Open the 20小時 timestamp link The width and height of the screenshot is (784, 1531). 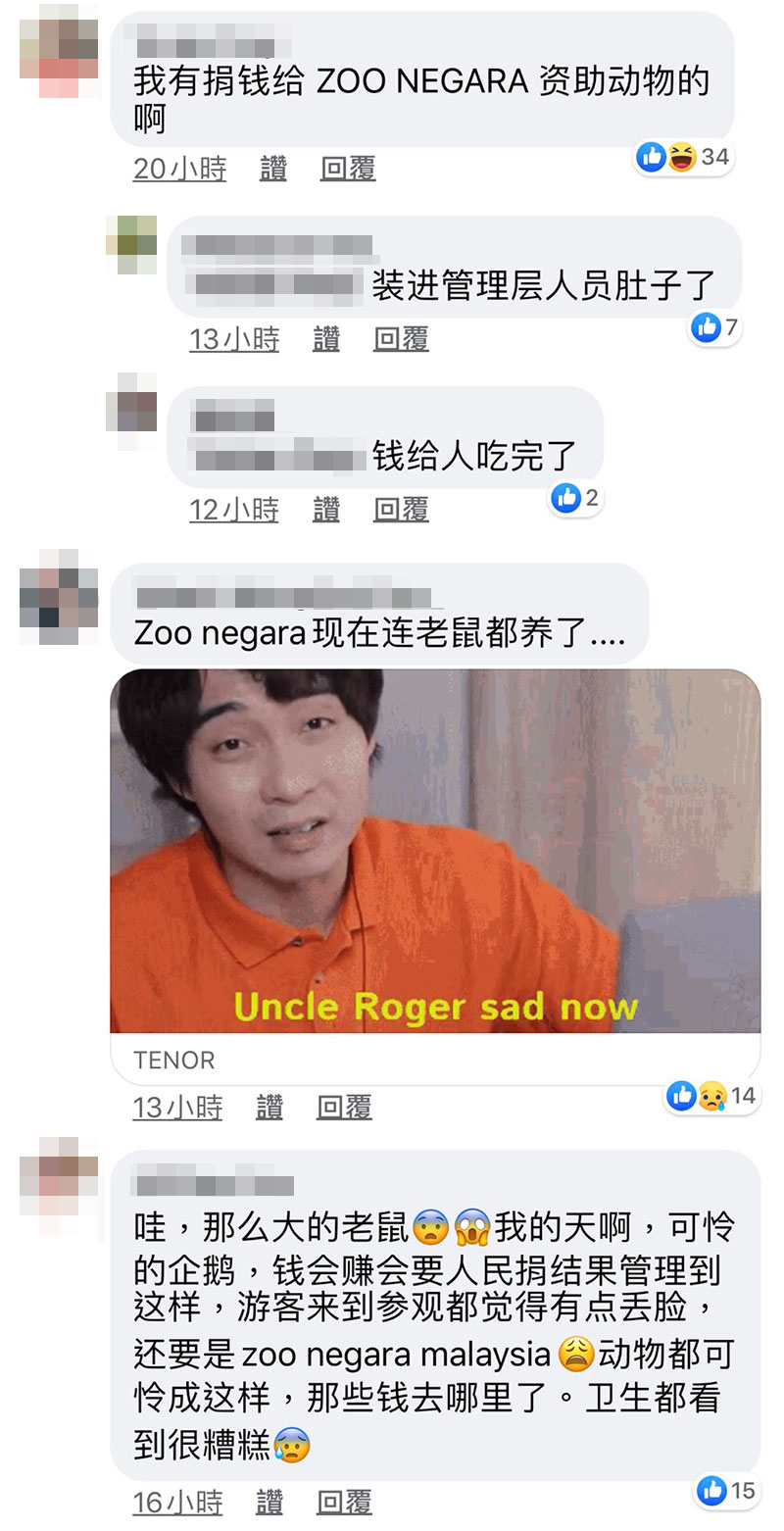tap(179, 169)
